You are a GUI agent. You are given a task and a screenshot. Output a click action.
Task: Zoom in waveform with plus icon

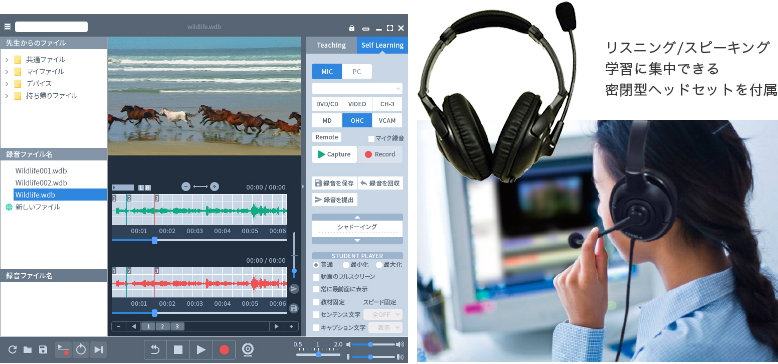[214, 186]
